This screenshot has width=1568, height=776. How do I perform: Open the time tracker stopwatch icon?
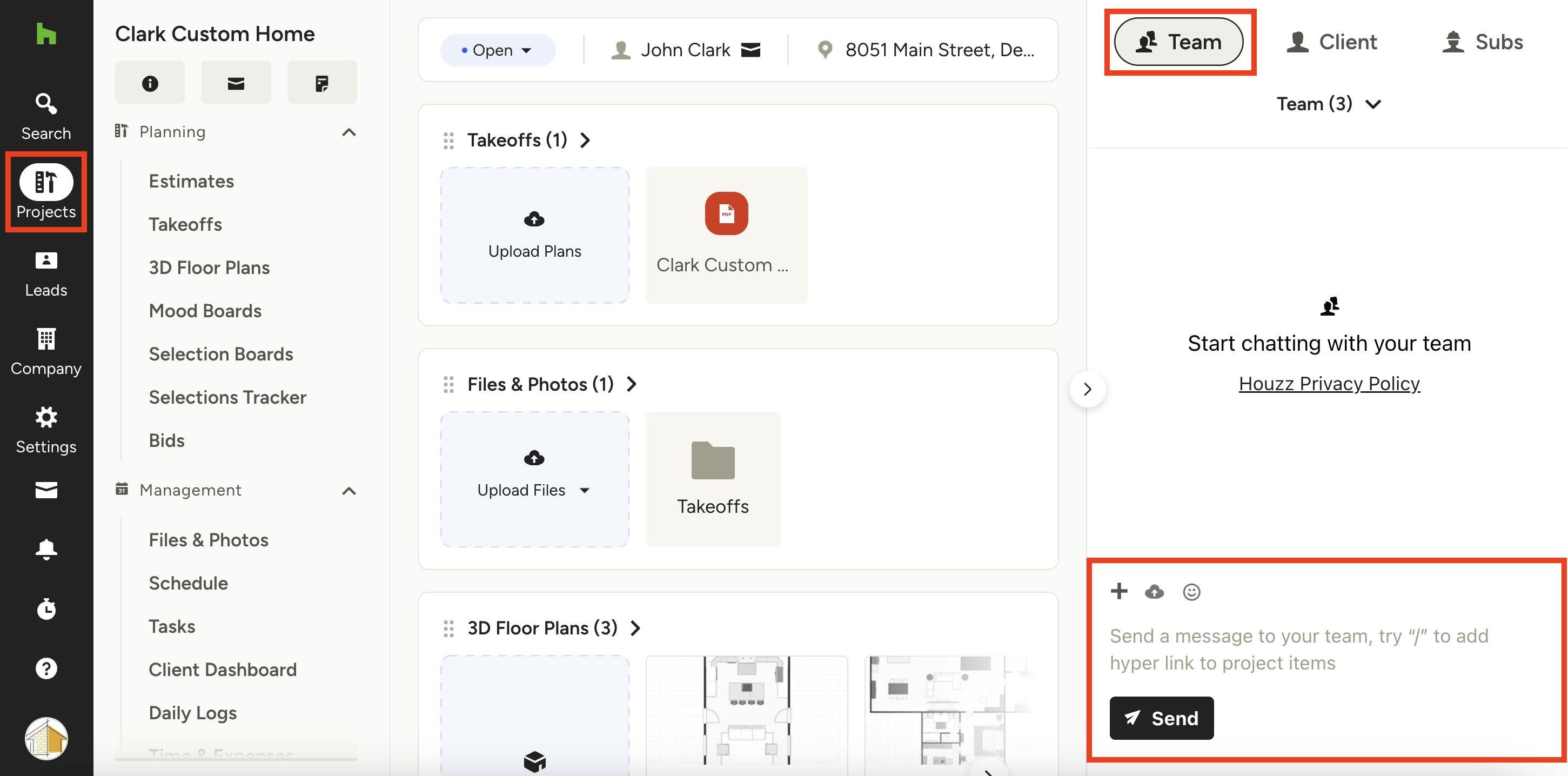[x=46, y=608]
